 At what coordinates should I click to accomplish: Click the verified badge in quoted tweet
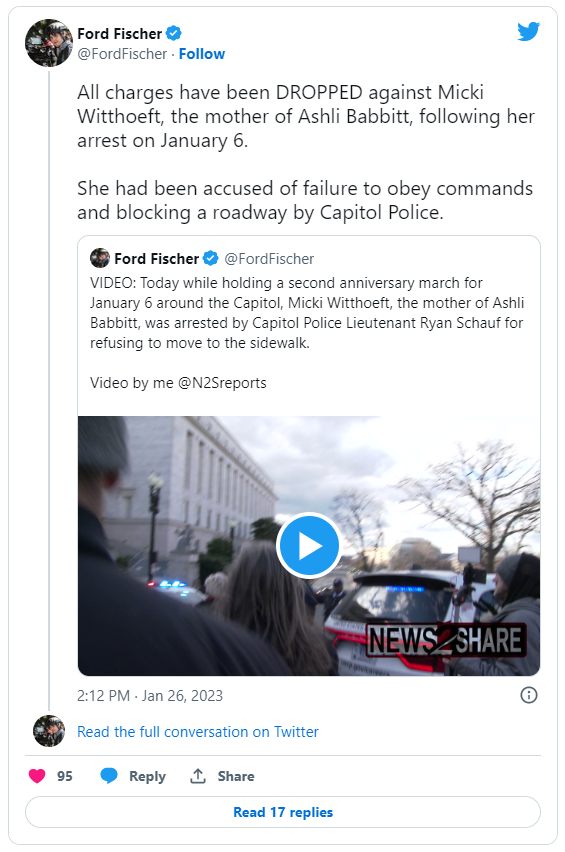pyautogui.click(x=211, y=259)
